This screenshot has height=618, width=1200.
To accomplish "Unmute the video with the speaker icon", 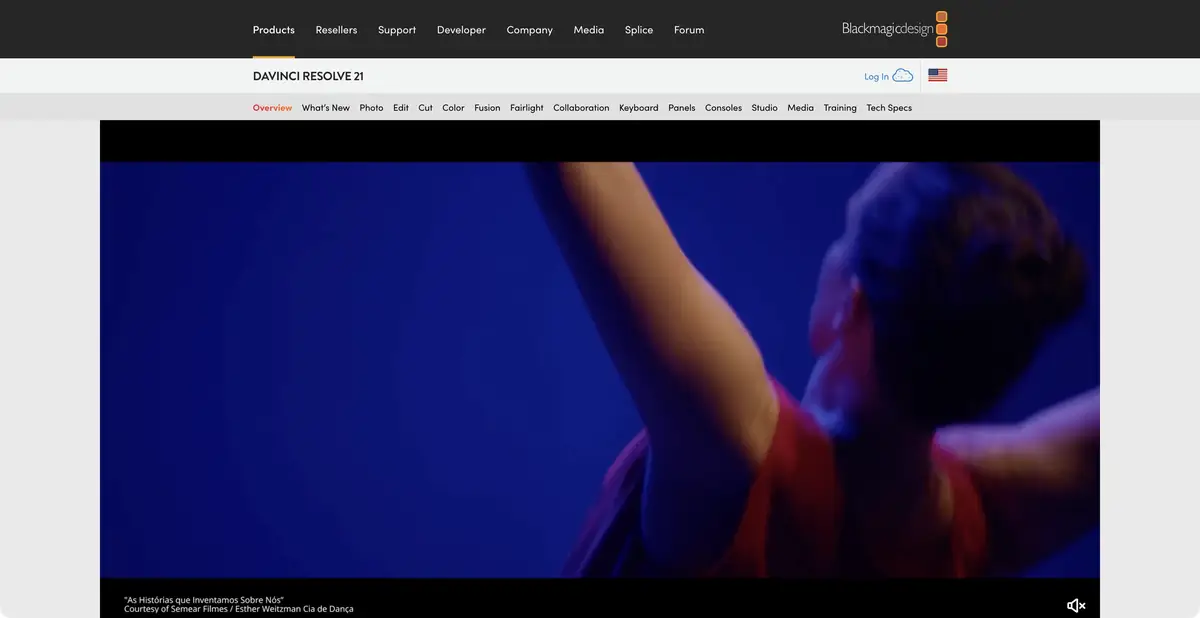I will [x=1076, y=605].
